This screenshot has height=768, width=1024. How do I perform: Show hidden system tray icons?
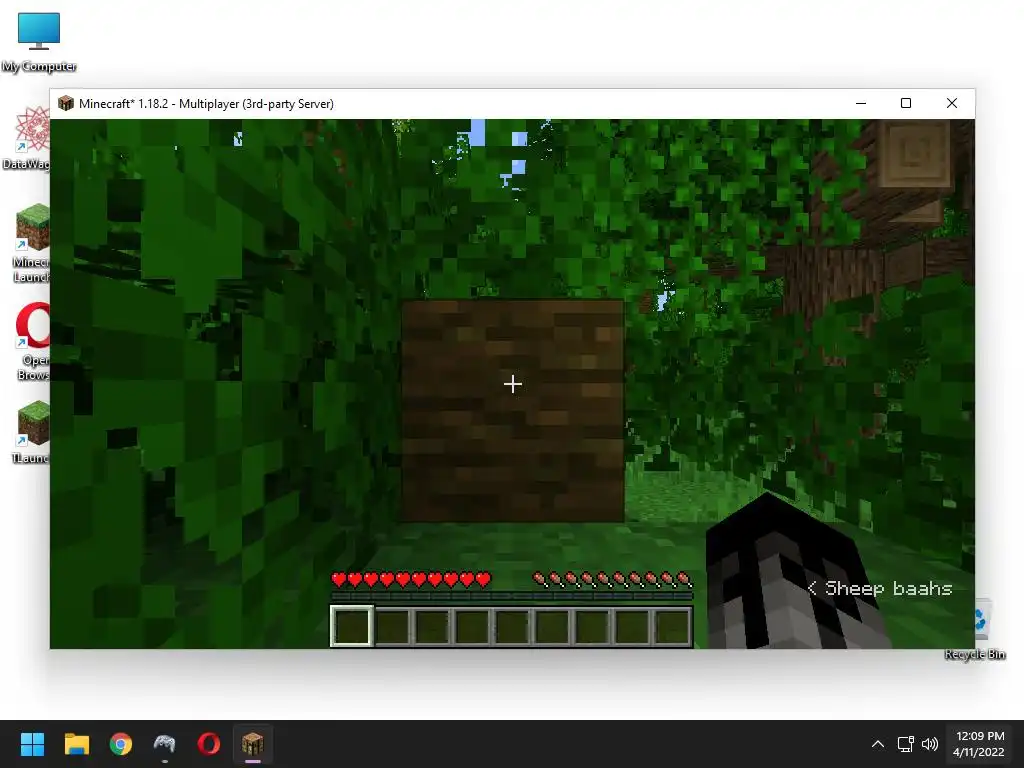[x=878, y=744]
